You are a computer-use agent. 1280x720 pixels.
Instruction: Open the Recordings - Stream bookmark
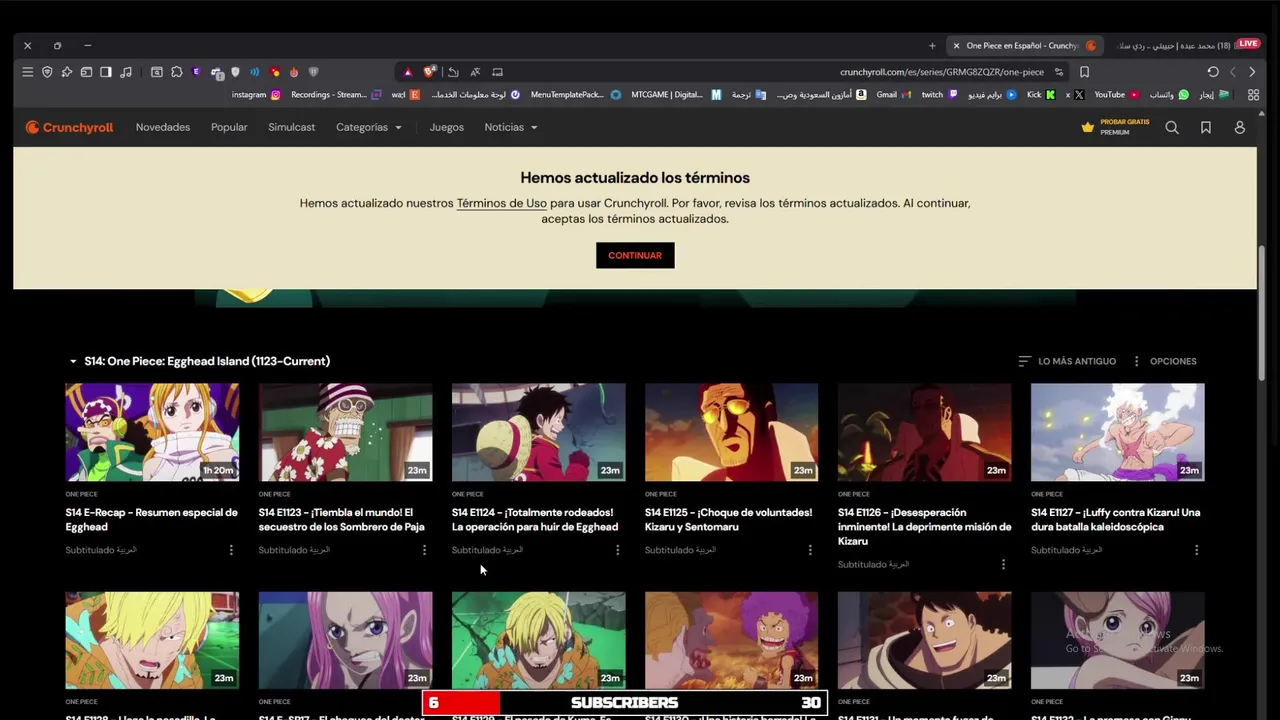click(336, 95)
